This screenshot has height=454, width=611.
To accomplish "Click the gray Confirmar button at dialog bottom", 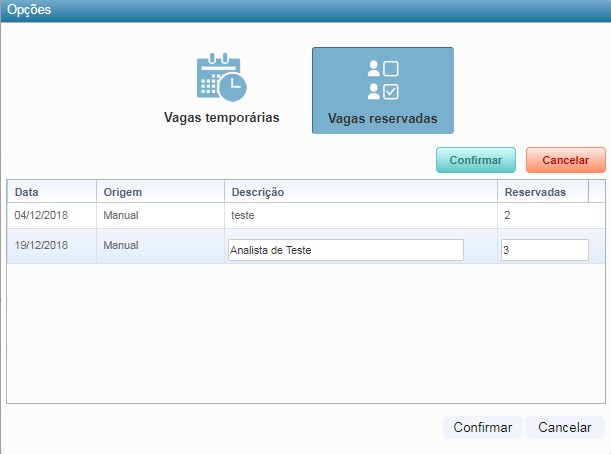I will click(482, 427).
